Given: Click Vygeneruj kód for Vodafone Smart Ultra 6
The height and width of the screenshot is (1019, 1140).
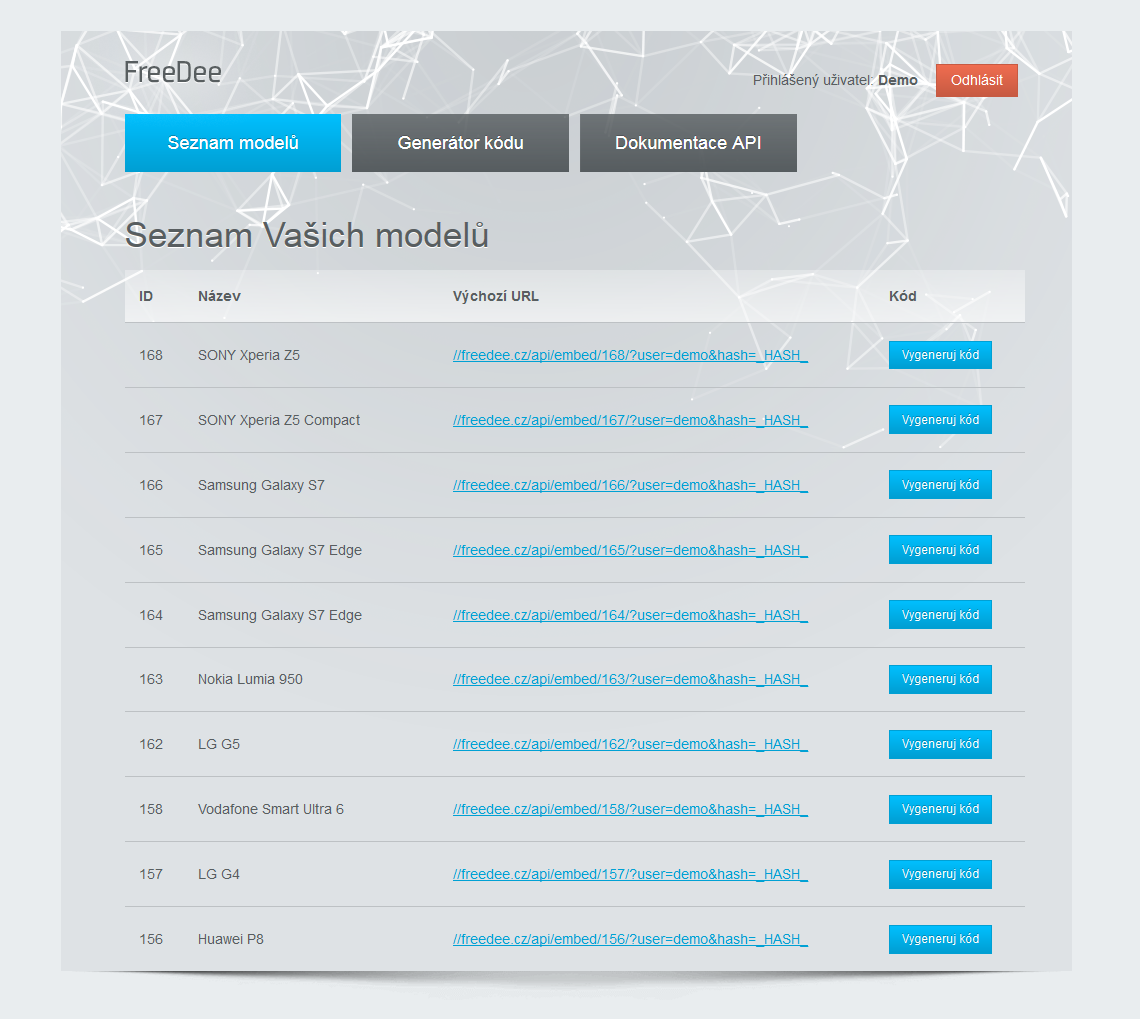Looking at the screenshot, I should tap(940, 809).
